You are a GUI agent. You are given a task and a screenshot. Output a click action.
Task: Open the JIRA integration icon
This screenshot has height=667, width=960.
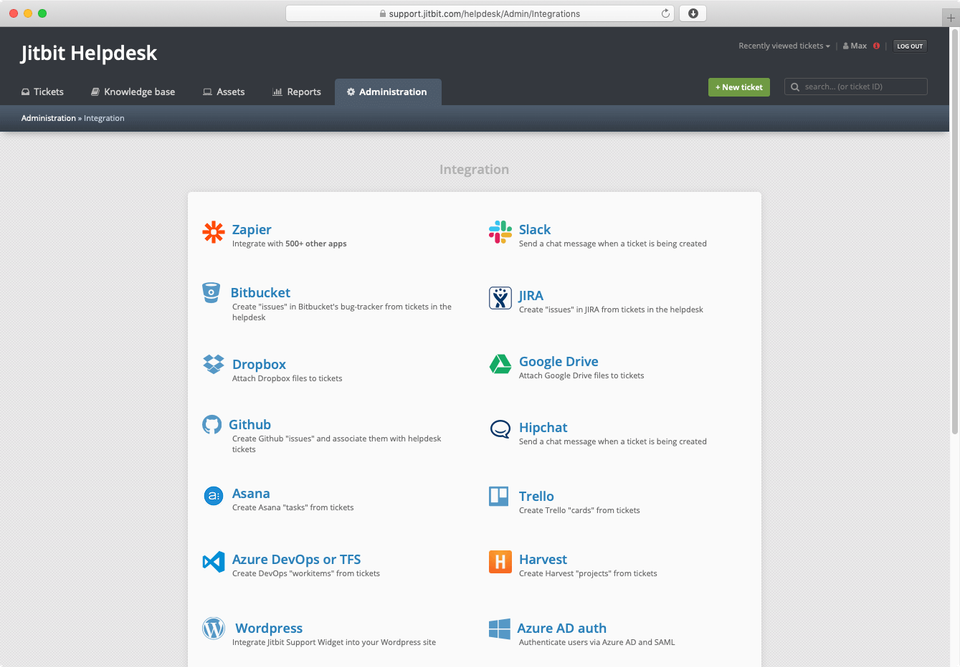pos(499,298)
